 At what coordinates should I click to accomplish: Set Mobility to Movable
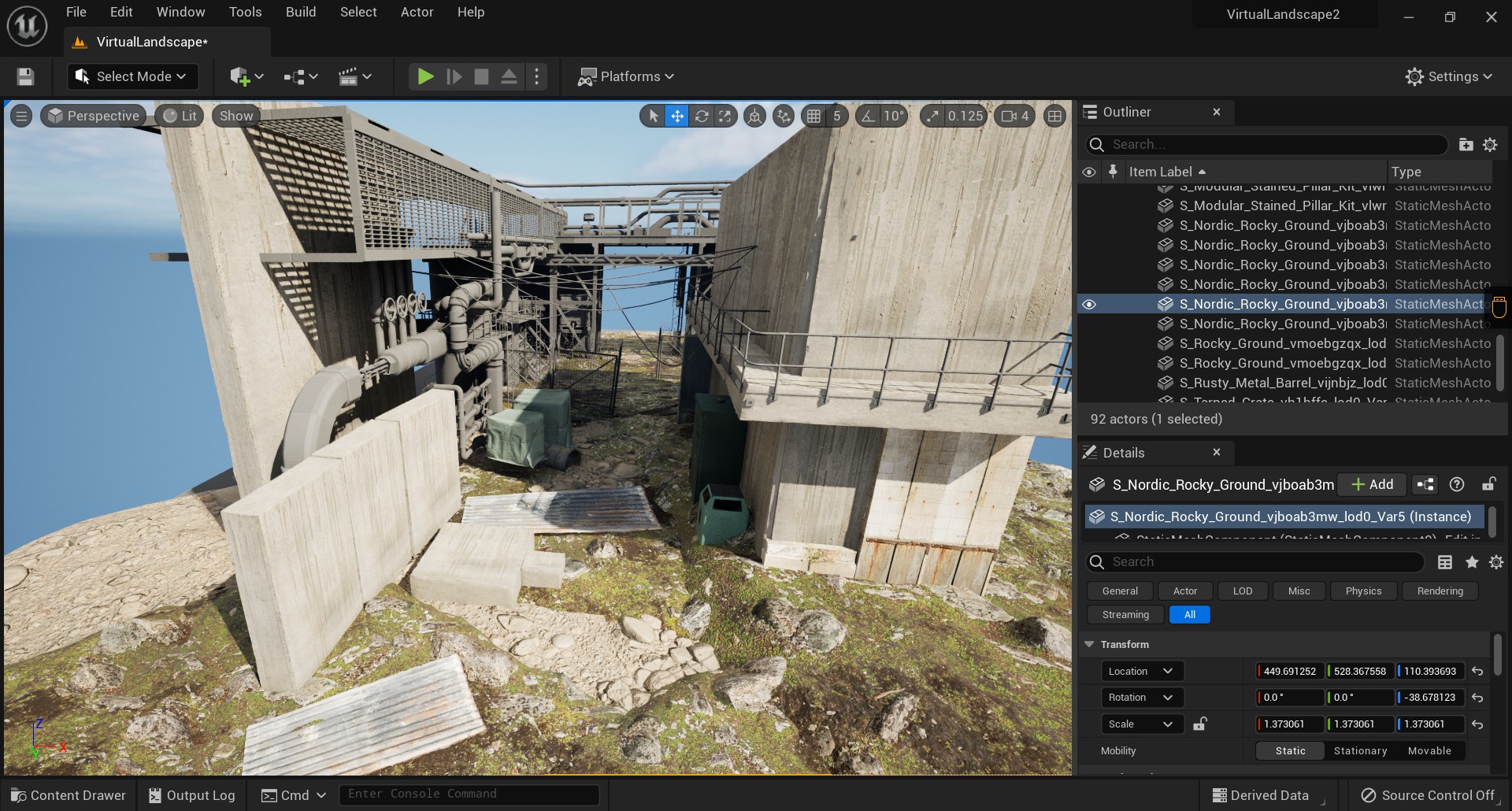click(1429, 751)
